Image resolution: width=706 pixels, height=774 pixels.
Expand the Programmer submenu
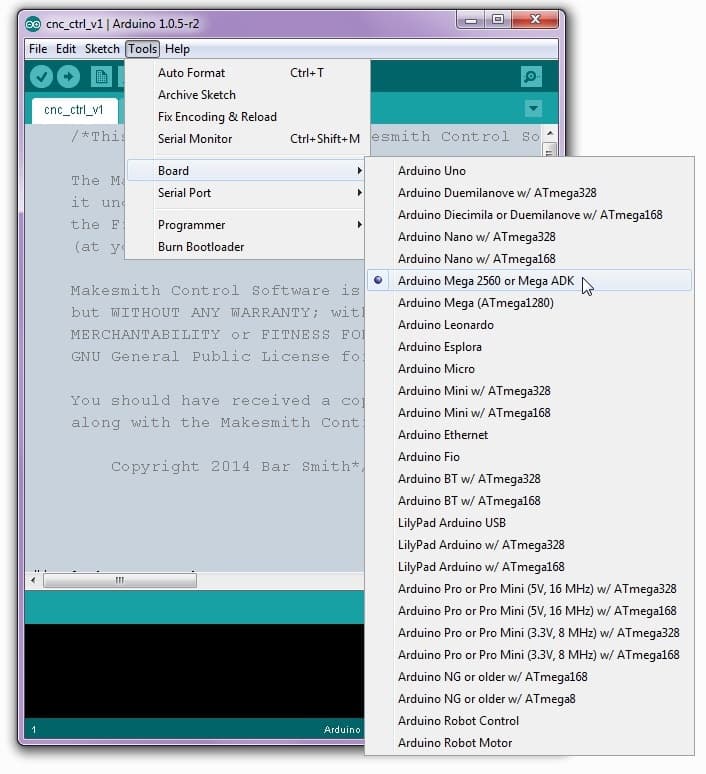coord(191,225)
